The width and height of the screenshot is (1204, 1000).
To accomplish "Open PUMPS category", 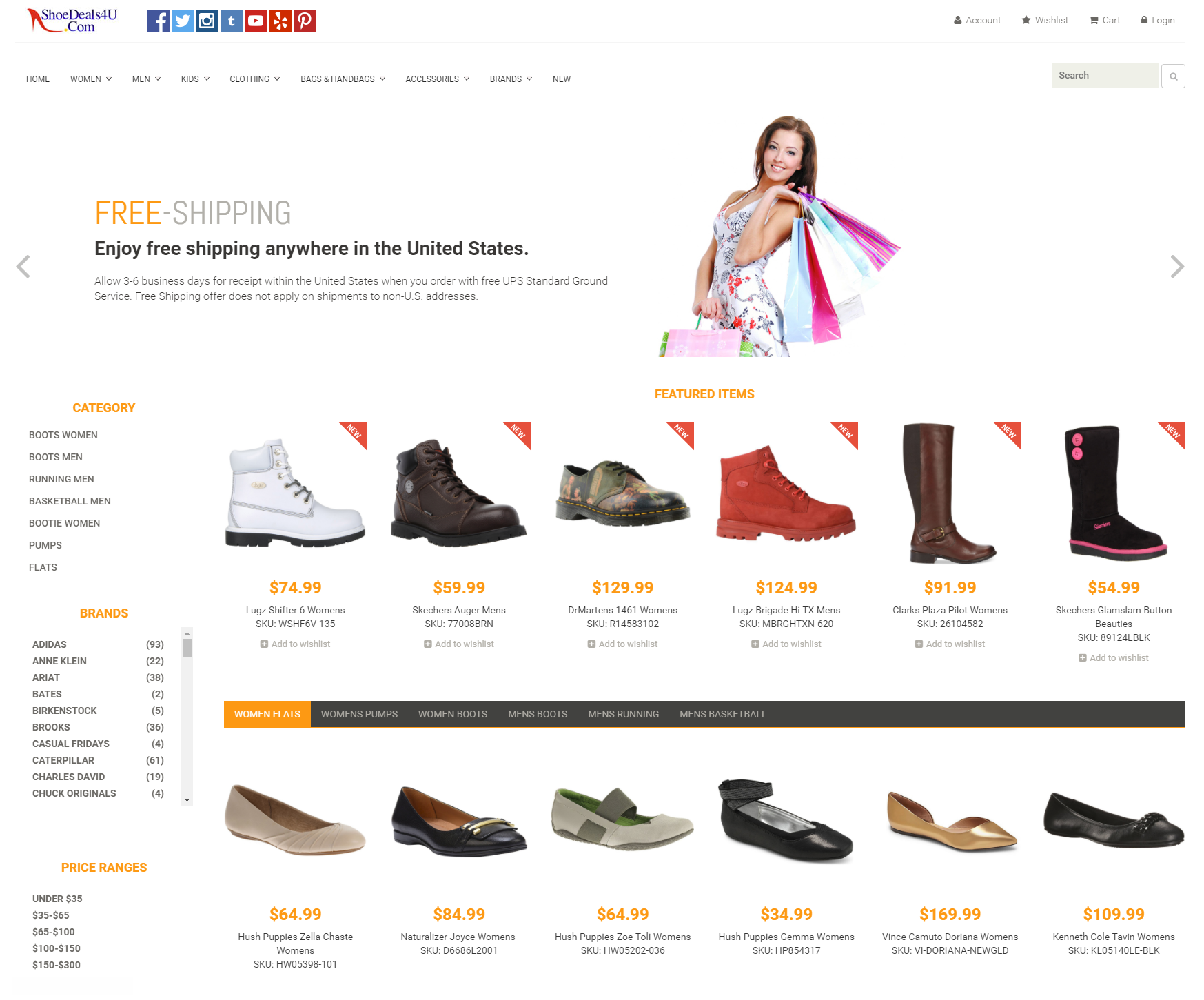I will [45, 545].
